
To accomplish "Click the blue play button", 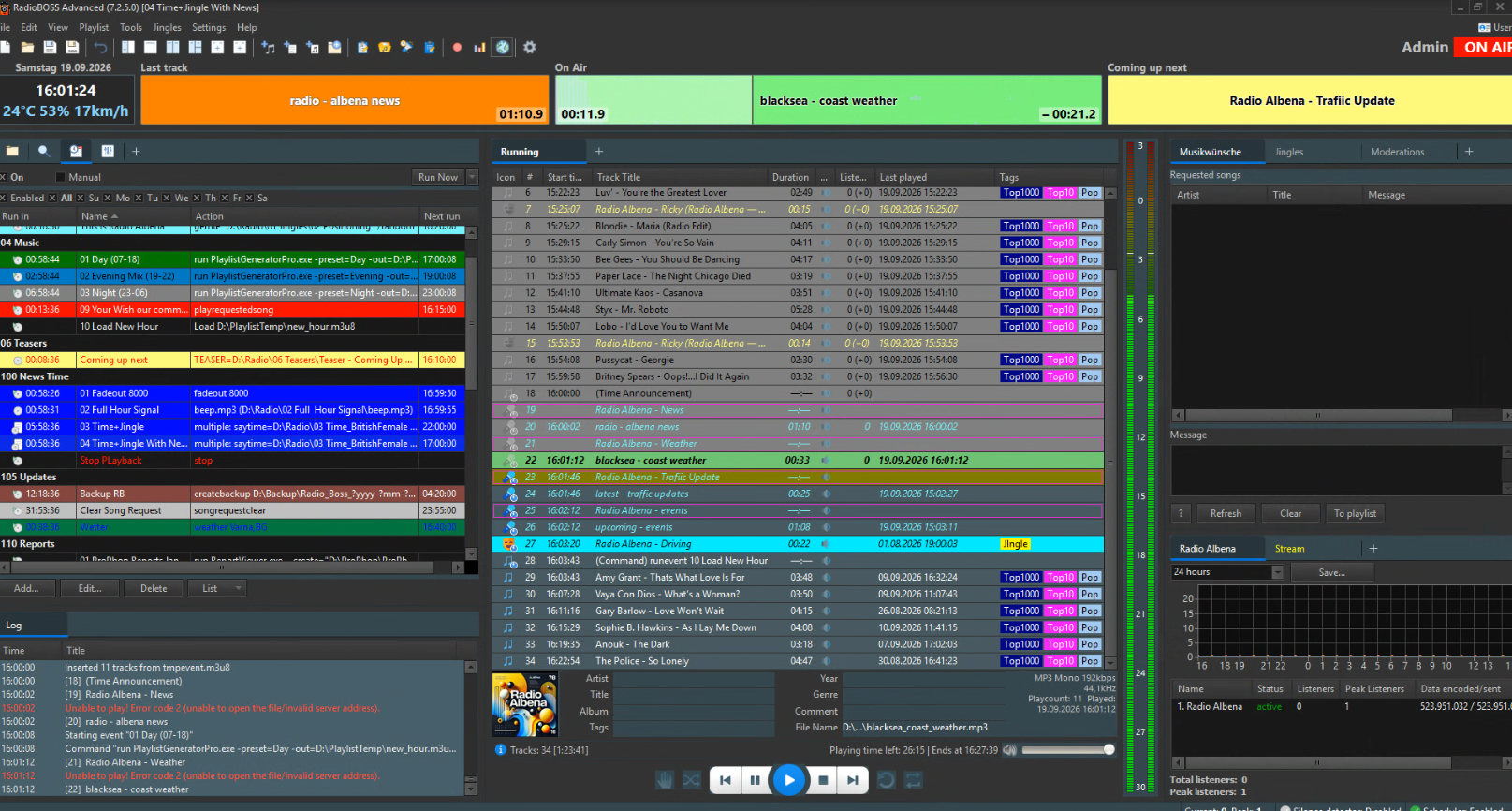I will click(789, 780).
